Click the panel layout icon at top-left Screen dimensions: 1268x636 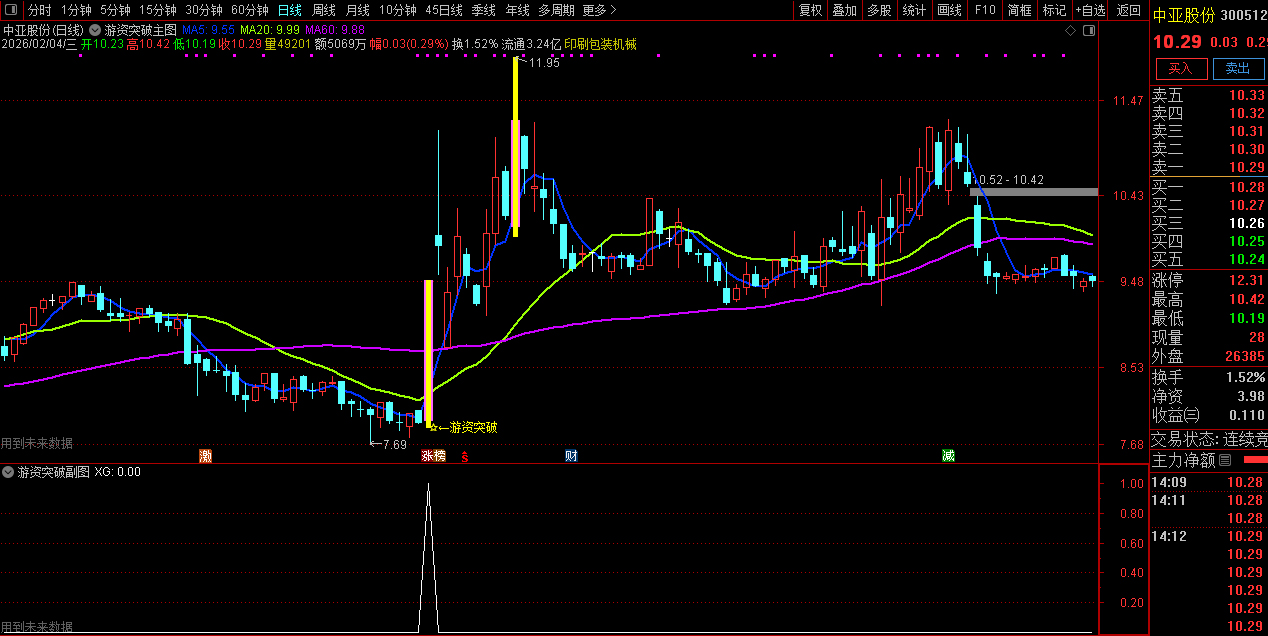point(11,10)
